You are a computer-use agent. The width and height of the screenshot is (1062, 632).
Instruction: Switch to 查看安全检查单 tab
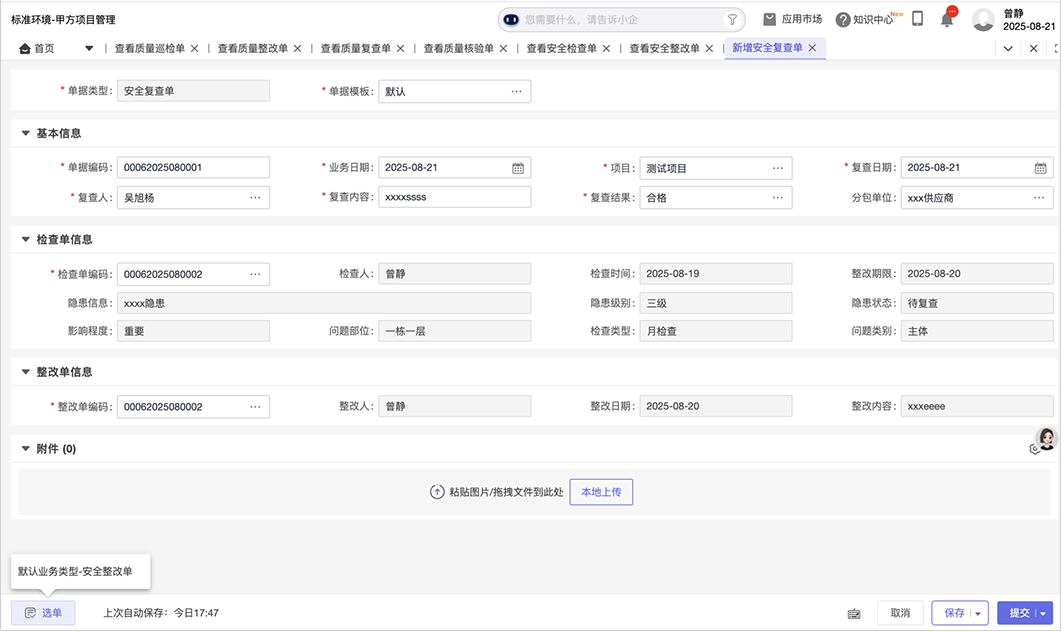click(561, 48)
